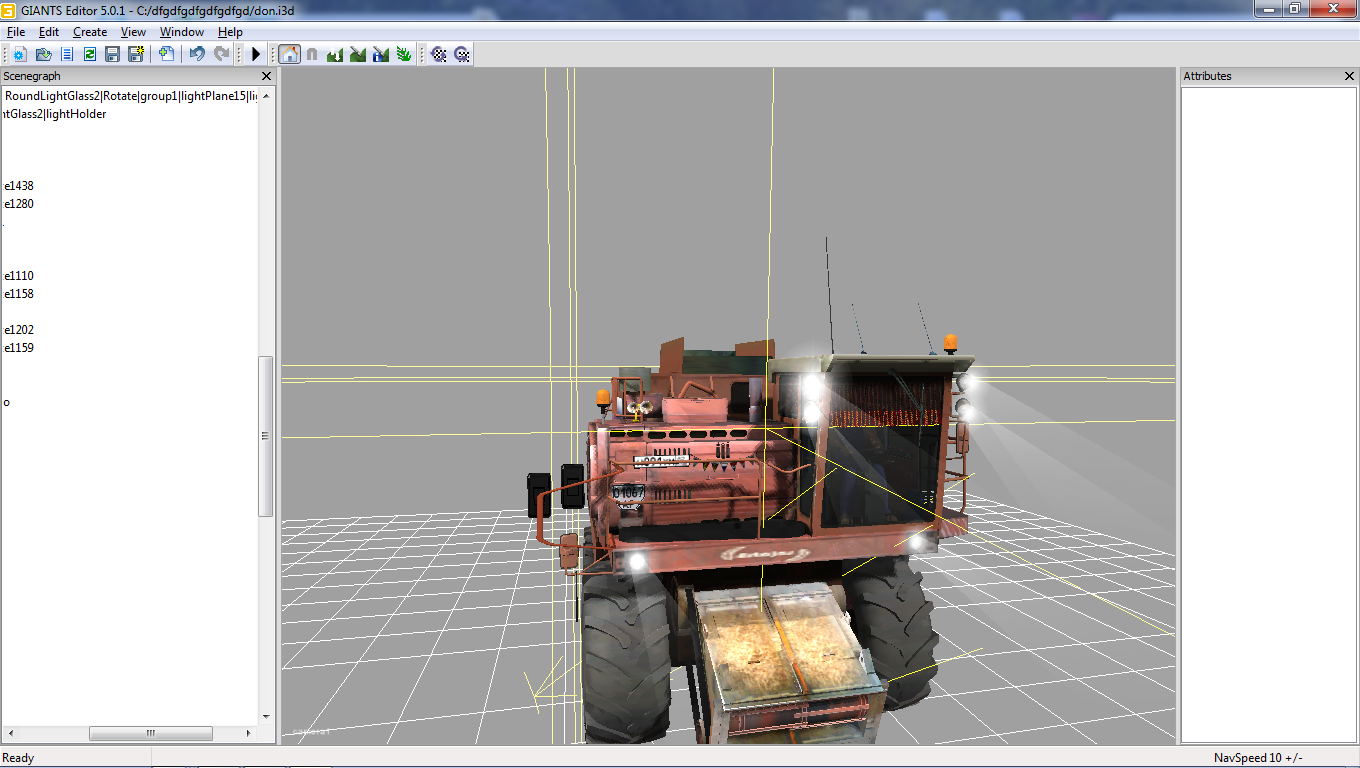Image resolution: width=1360 pixels, height=768 pixels.
Task: Click the Scenegraph scroll up arrow
Action: tap(265, 95)
